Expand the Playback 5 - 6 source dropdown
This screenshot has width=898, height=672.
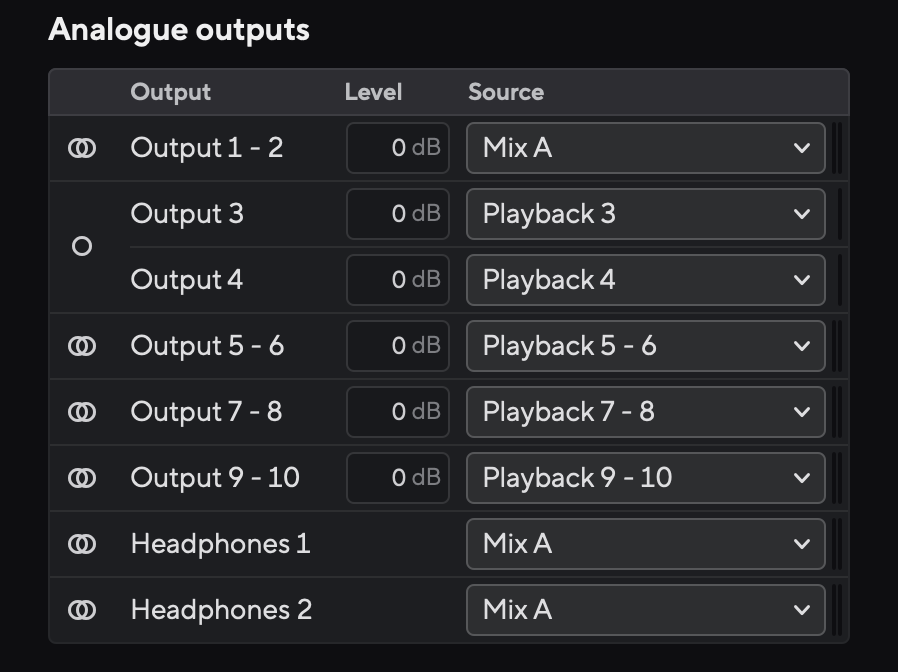click(645, 345)
